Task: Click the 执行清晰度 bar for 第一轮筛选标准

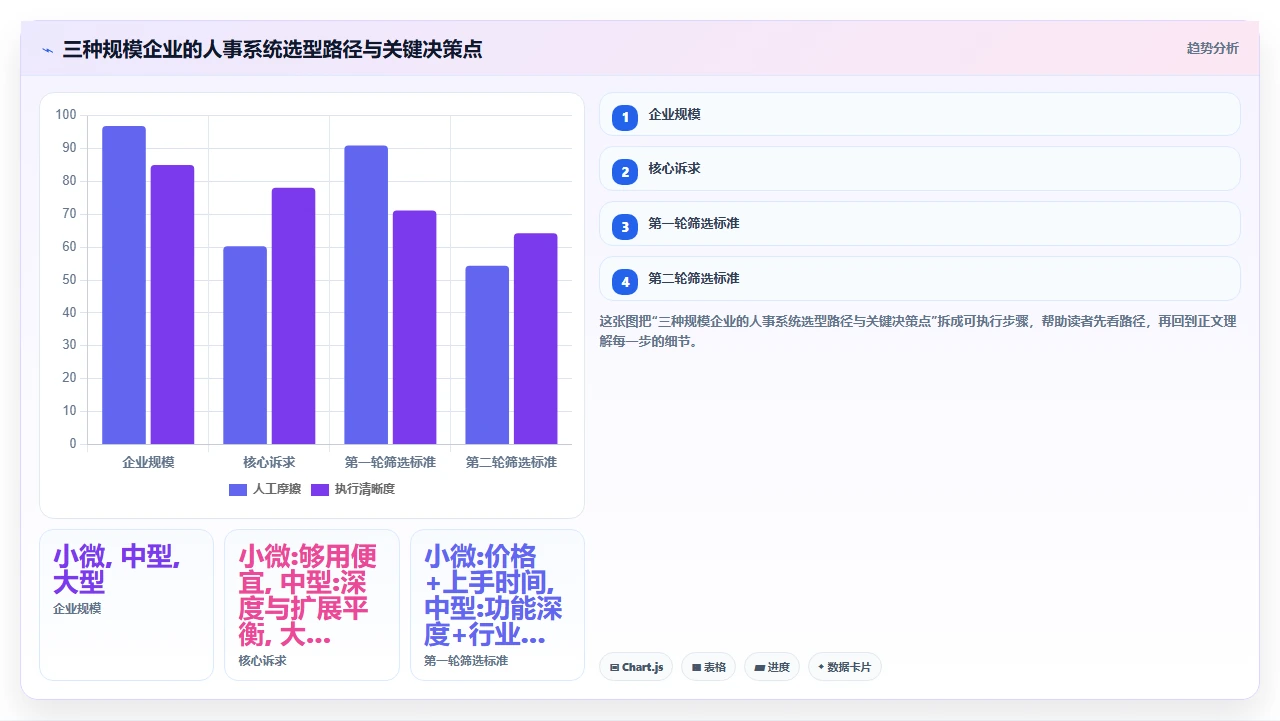Action: point(414,327)
